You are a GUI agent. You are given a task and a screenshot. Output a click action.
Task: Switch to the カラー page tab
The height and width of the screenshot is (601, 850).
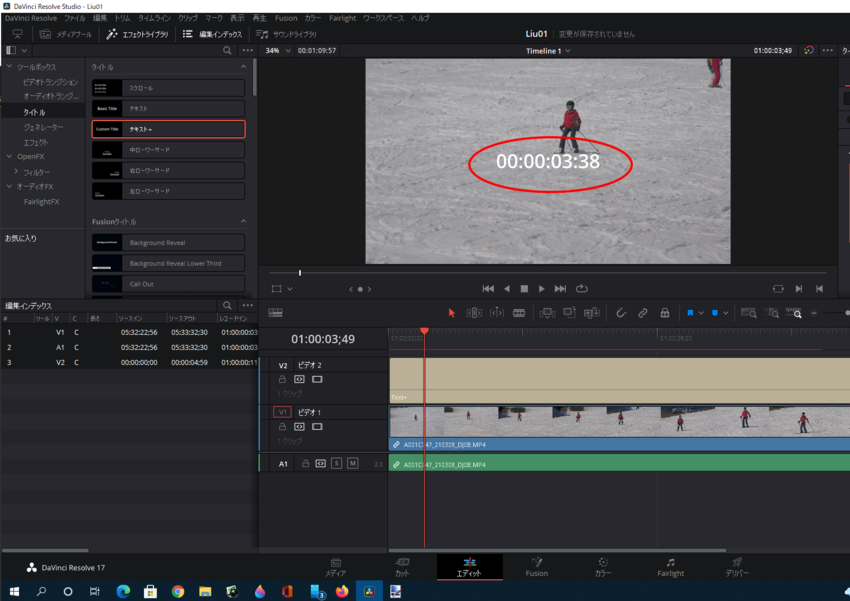603,567
